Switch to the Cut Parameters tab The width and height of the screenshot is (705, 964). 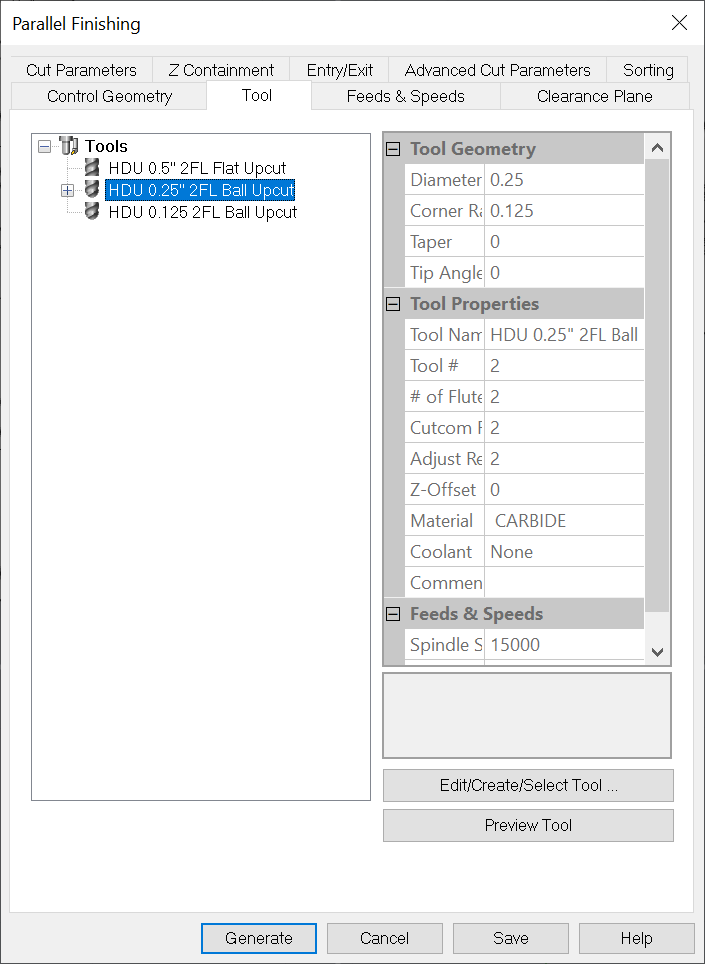tap(81, 70)
